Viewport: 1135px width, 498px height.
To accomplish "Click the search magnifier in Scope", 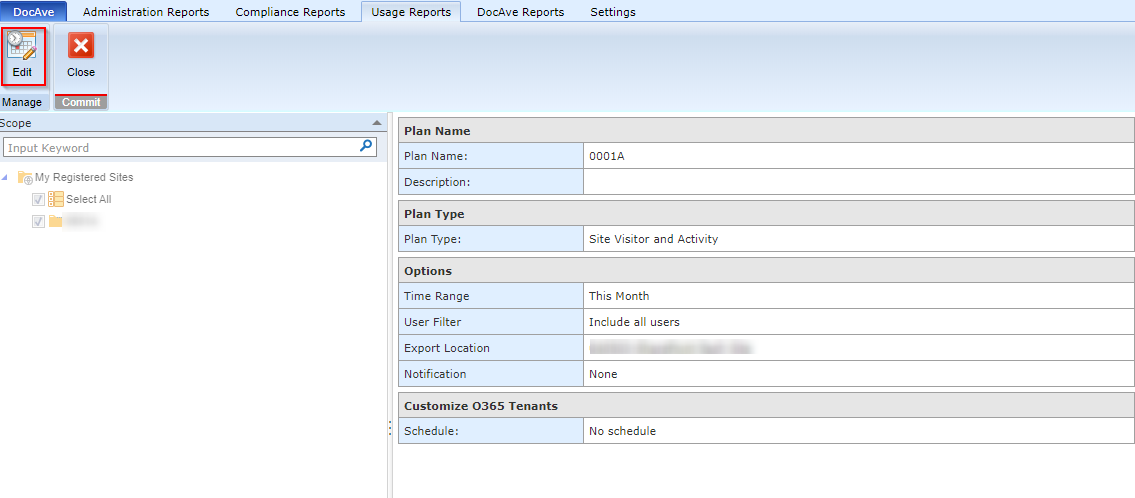I will click(366, 146).
